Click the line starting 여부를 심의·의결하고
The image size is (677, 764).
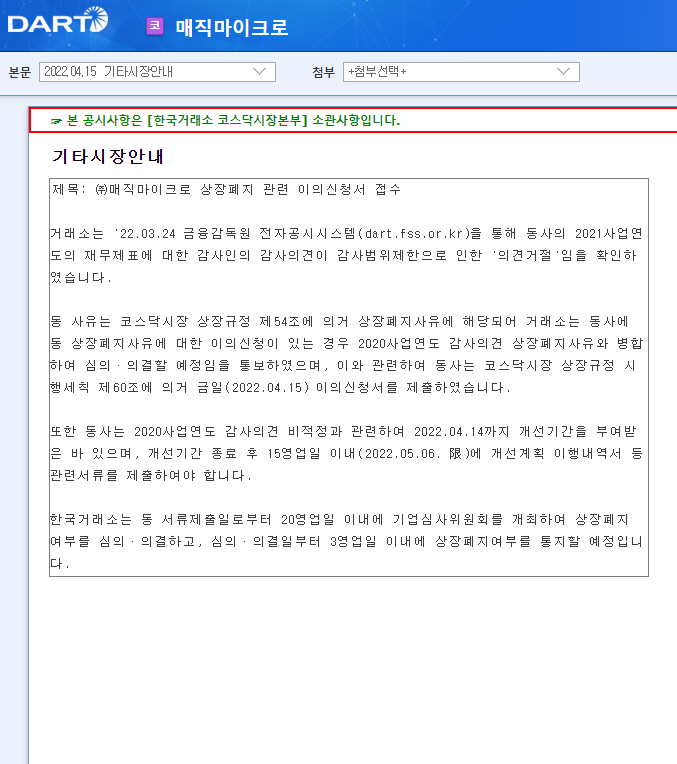pos(347,542)
